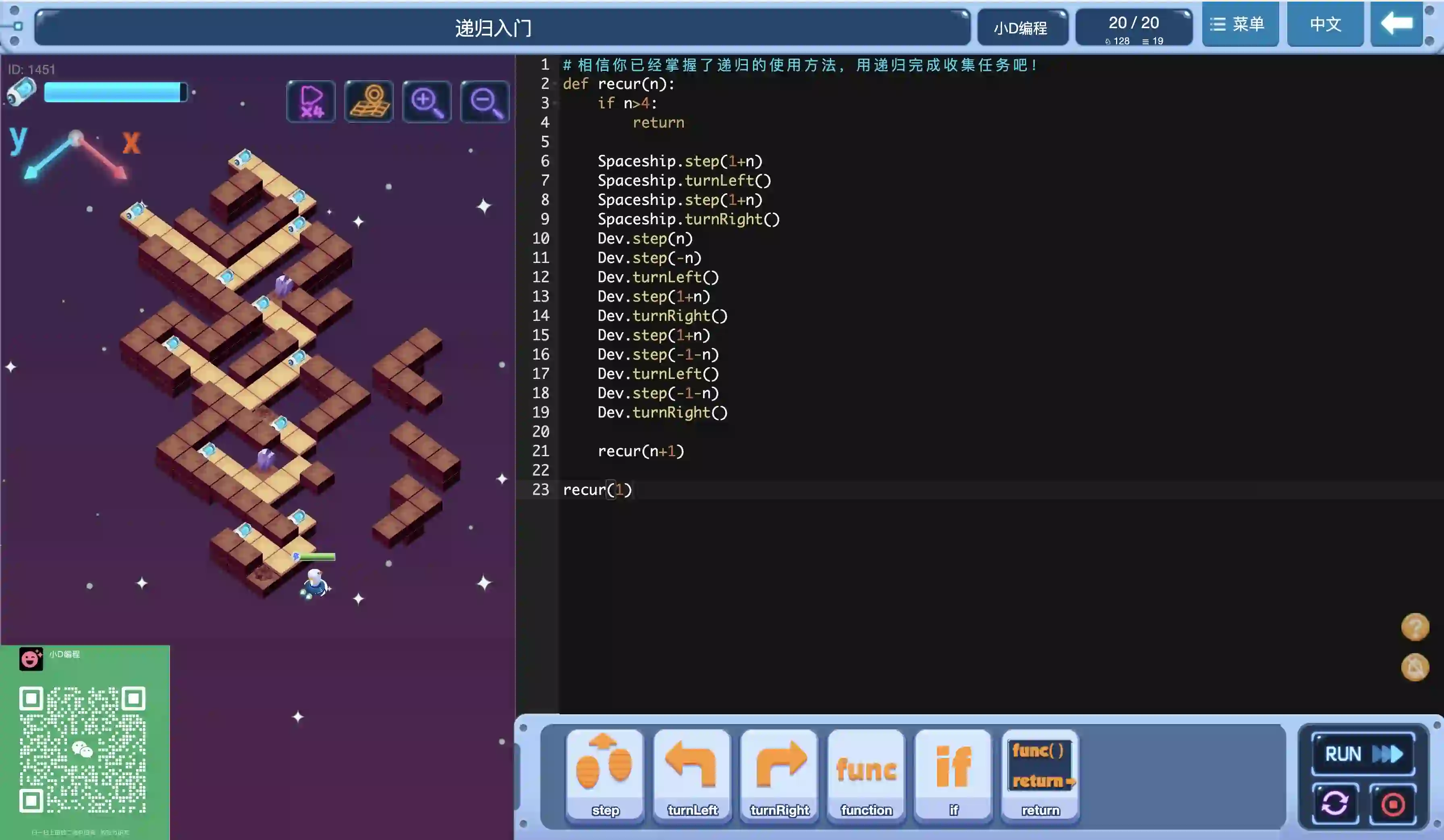Click the zoom in magnifier icon
The width and height of the screenshot is (1444, 840).
click(427, 102)
